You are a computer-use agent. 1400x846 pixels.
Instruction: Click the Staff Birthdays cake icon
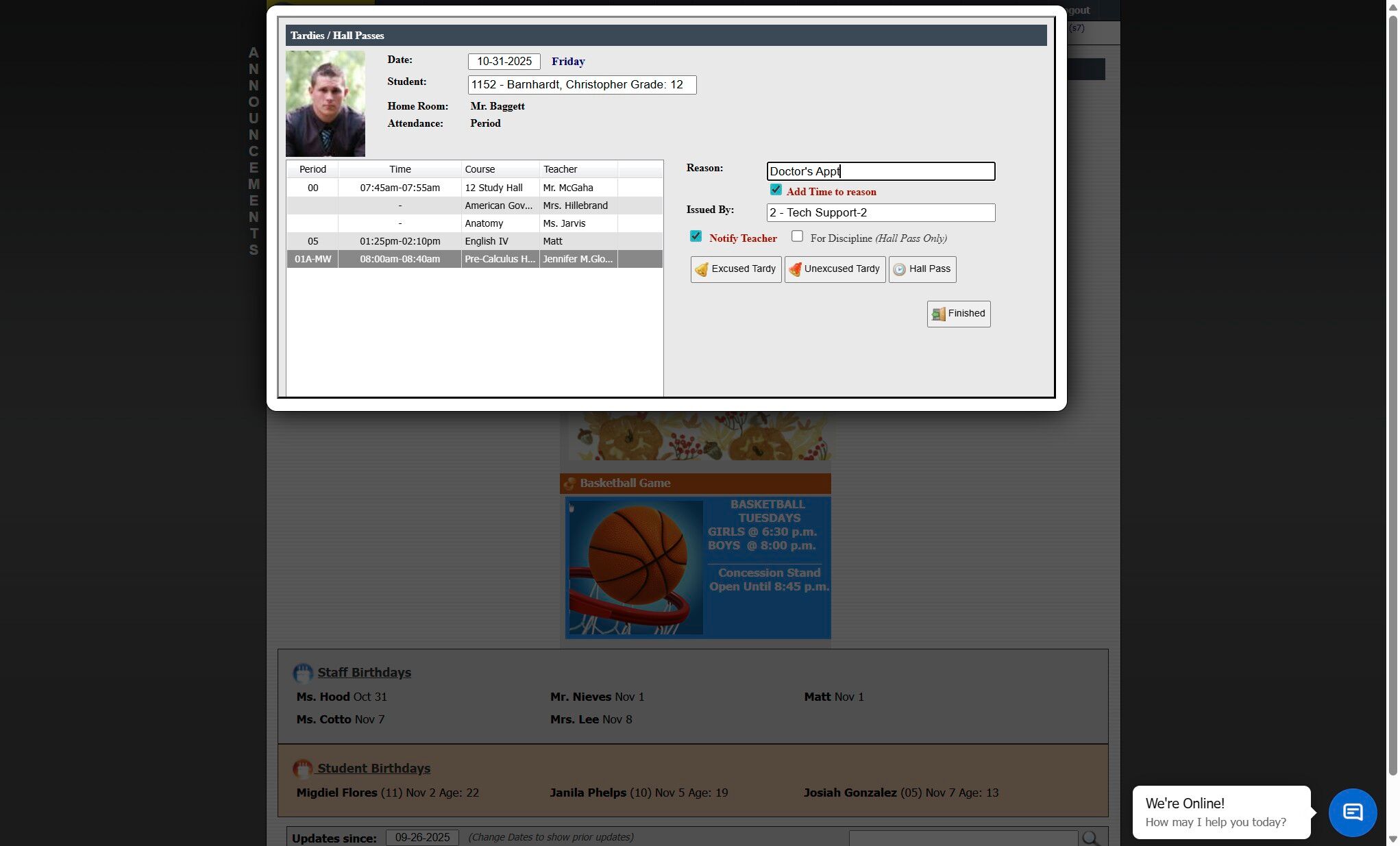pyautogui.click(x=302, y=673)
